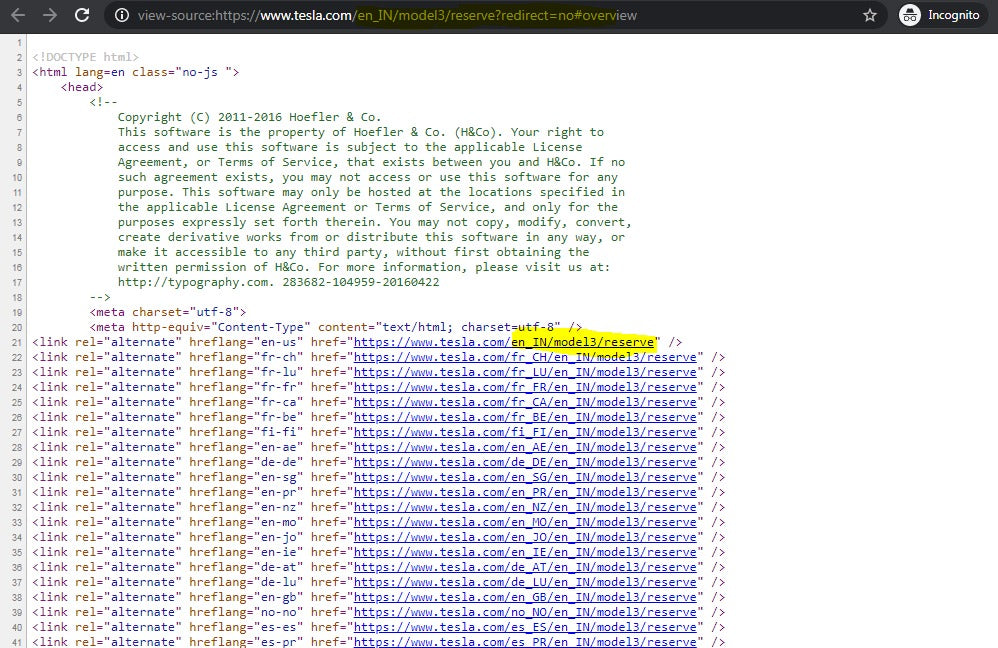Open the en_NZ model3 reserve link
This screenshot has height=648, width=998.
click(526, 507)
